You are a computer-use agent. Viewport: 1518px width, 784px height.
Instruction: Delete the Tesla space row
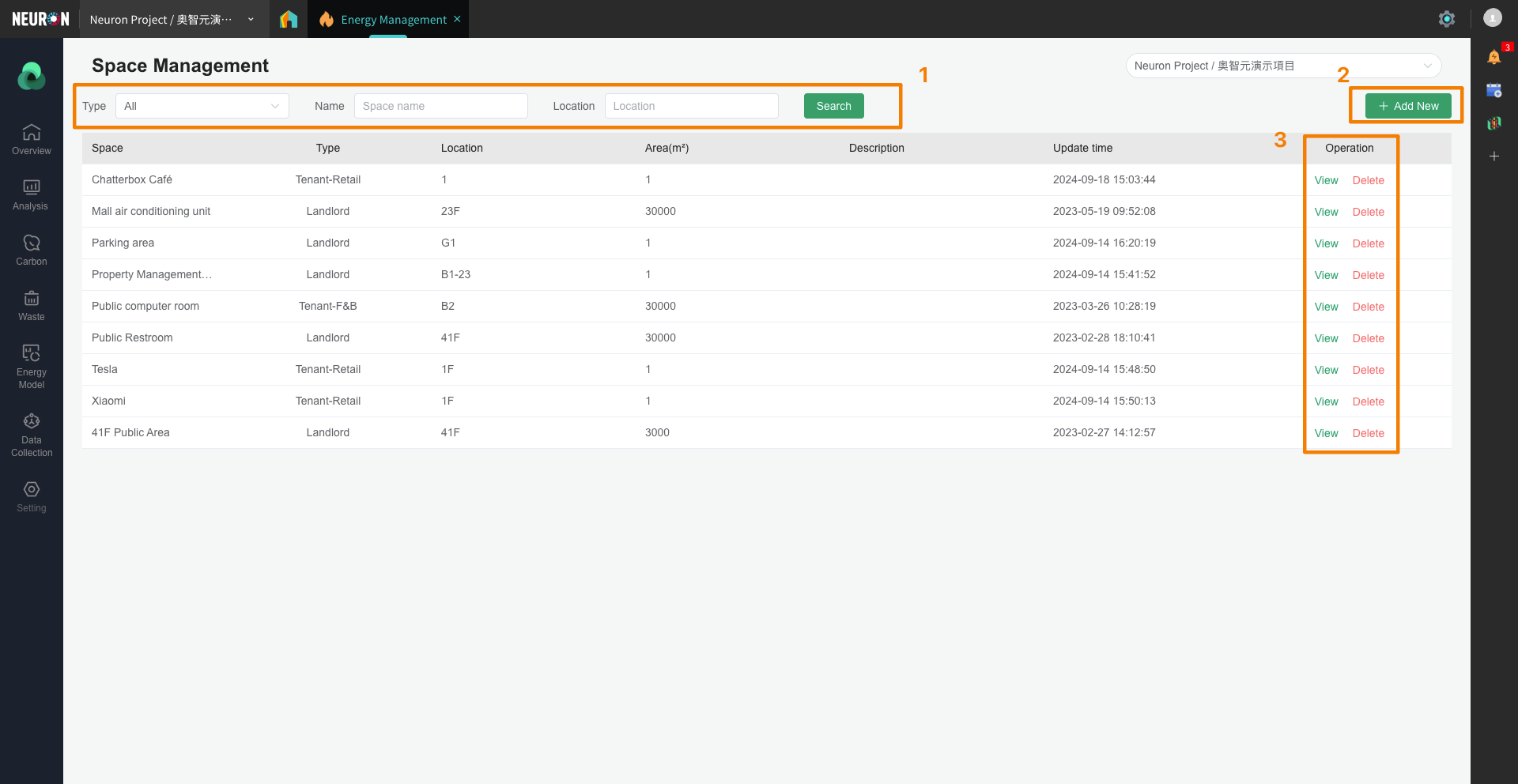(1368, 370)
